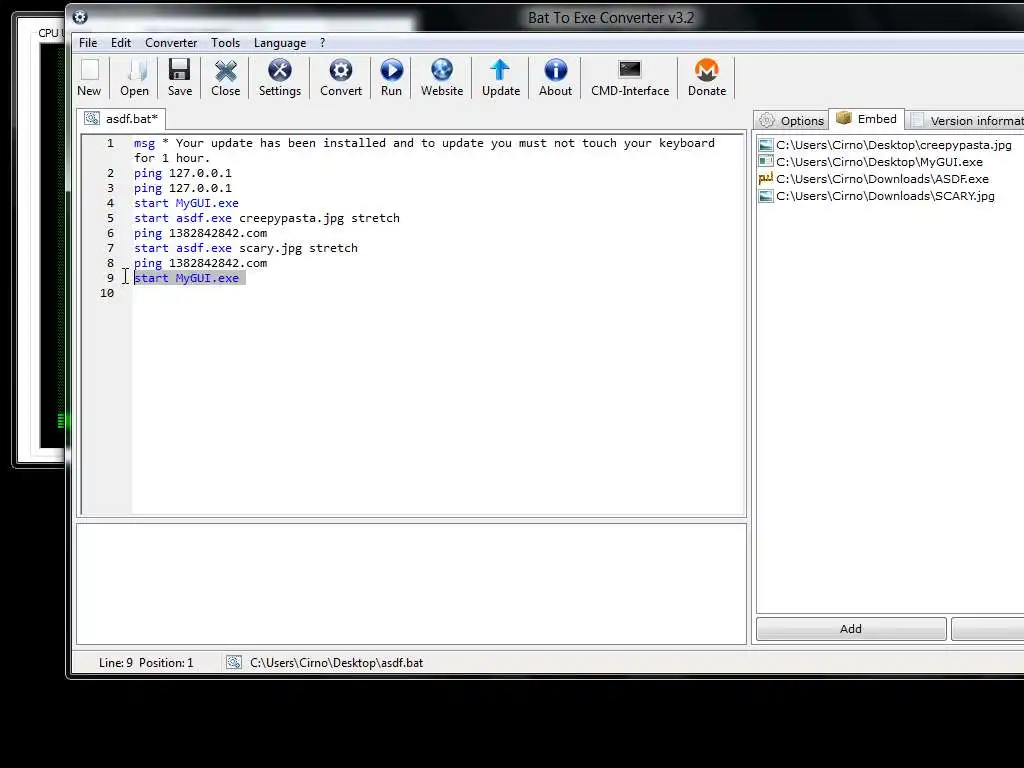Open a file with the Open icon

pos(135,70)
